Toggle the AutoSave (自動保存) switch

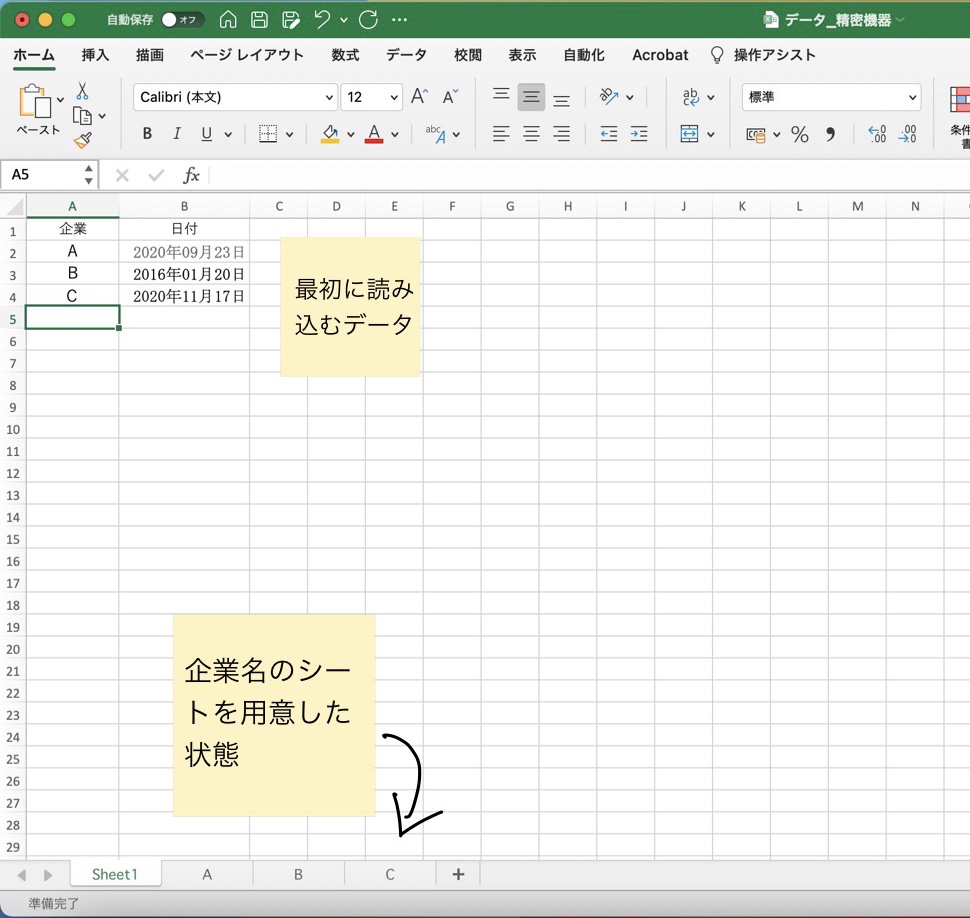(x=182, y=20)
